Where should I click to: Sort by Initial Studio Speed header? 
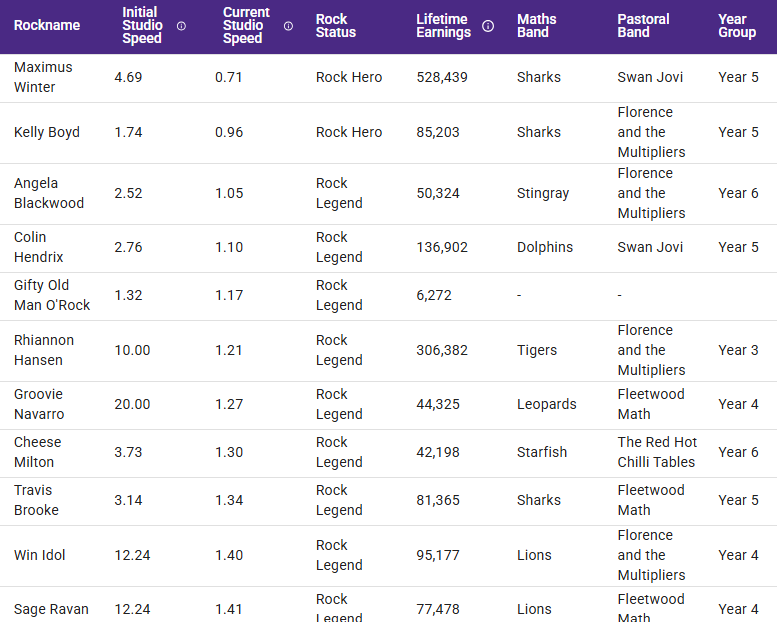coord(142,26)
